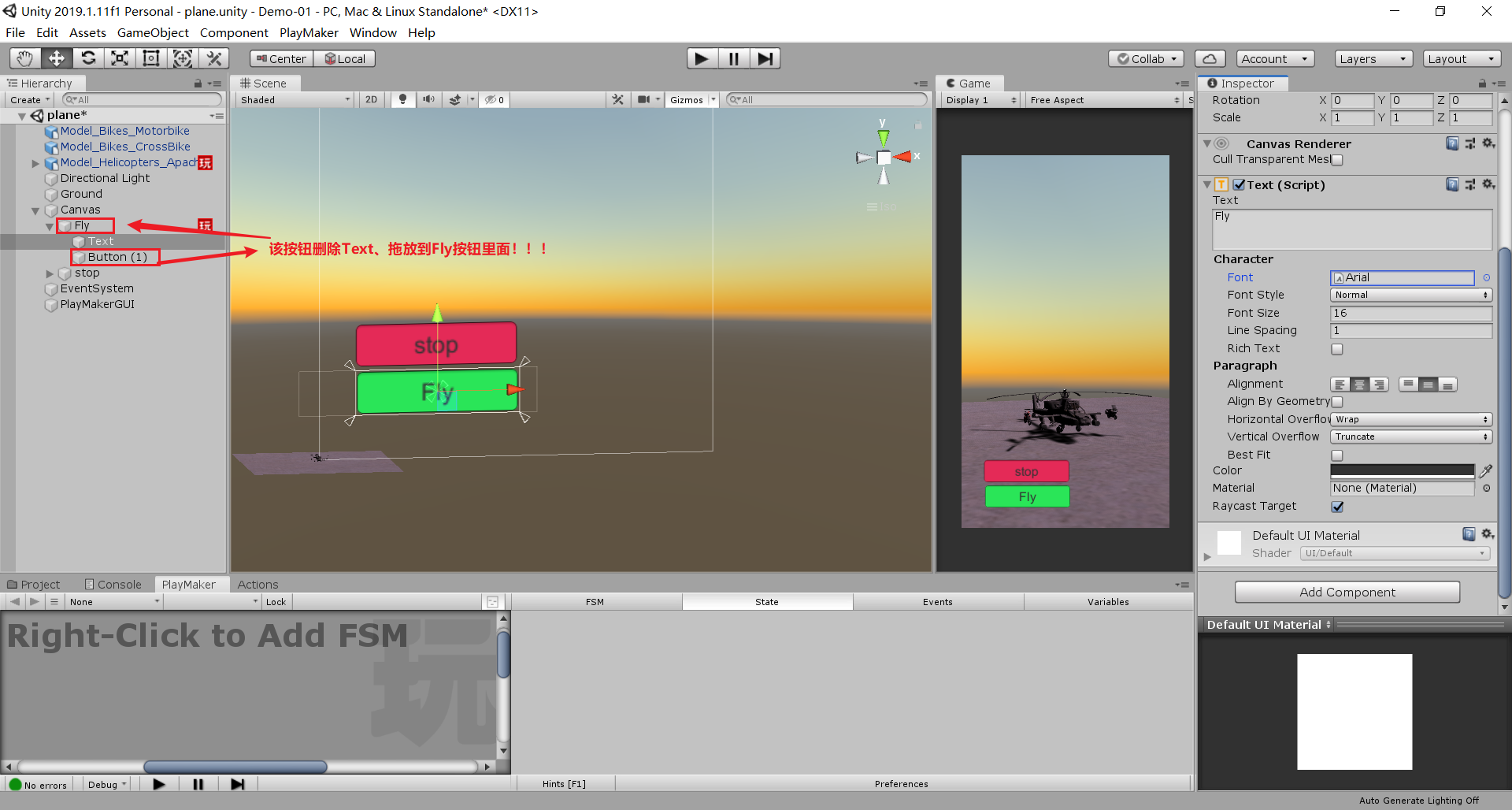Select the Move tool

click(x=56, y=58)
